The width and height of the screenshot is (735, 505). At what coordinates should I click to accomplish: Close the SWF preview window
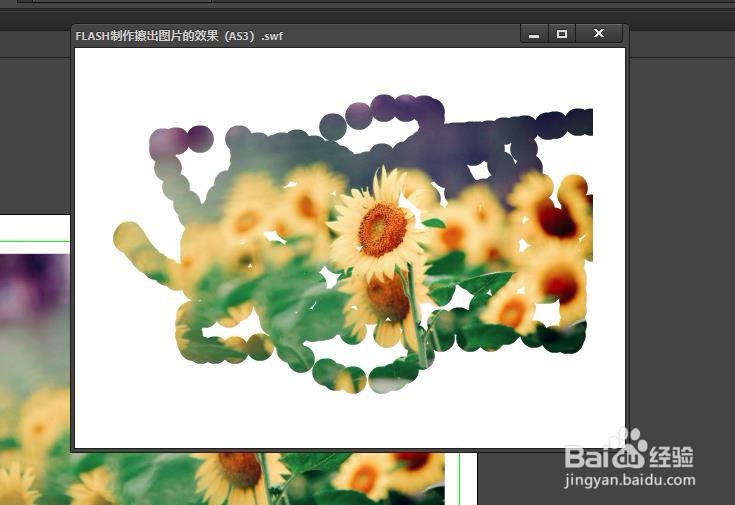point(599,34)
